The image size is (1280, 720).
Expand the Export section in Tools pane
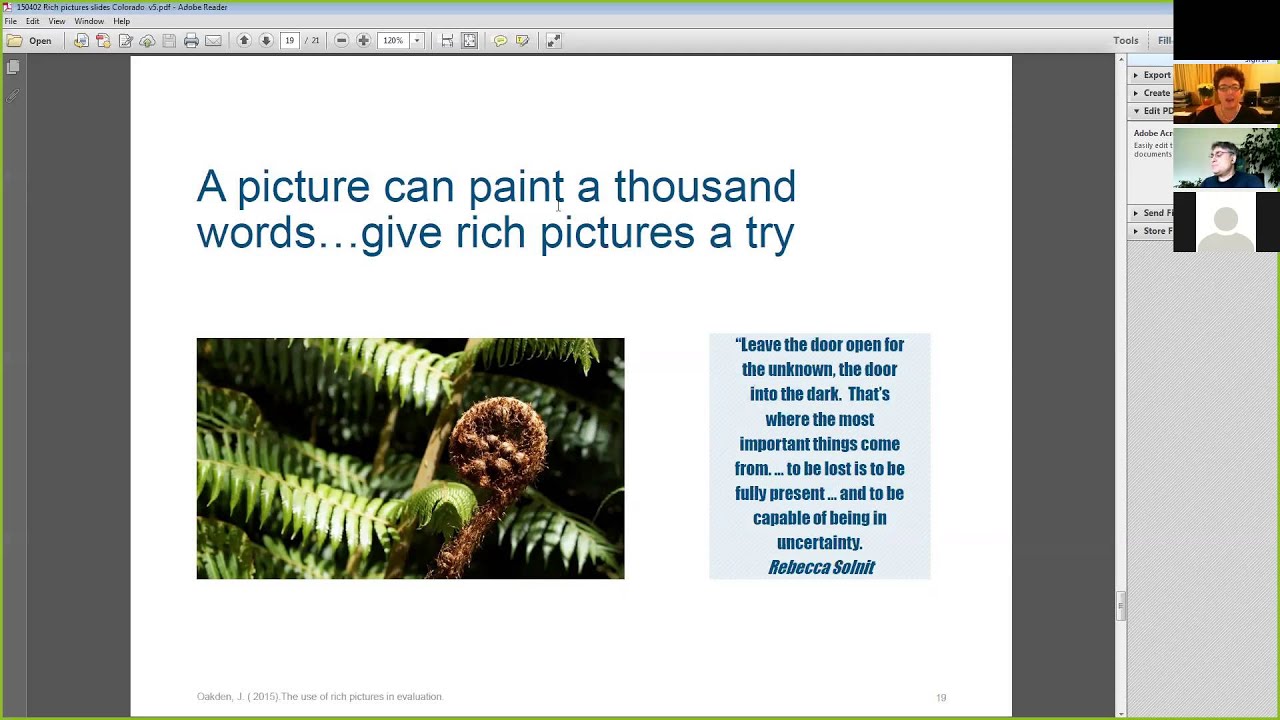pos(1151,75)
